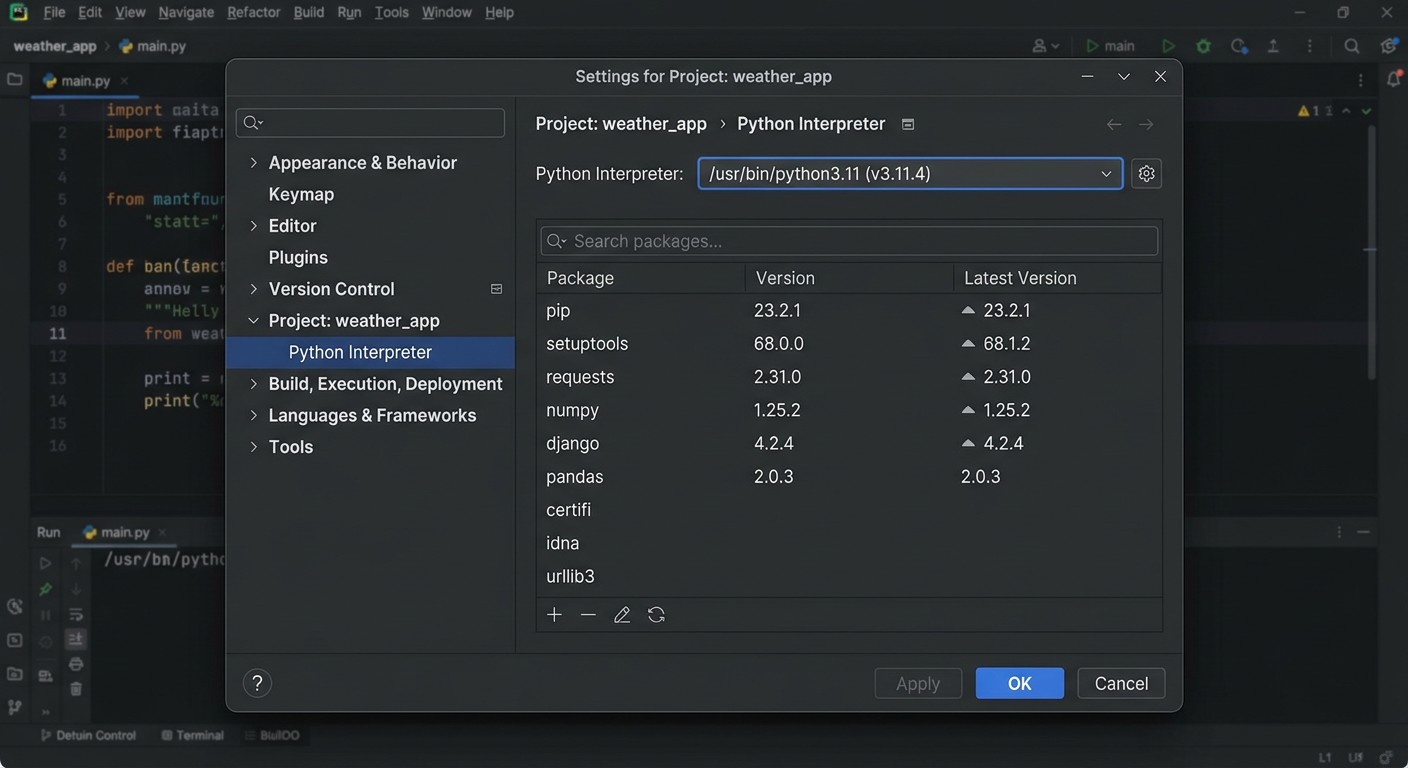Open the Navigate menu
Screen dimensions: 1408x768
tap(186, 12)
